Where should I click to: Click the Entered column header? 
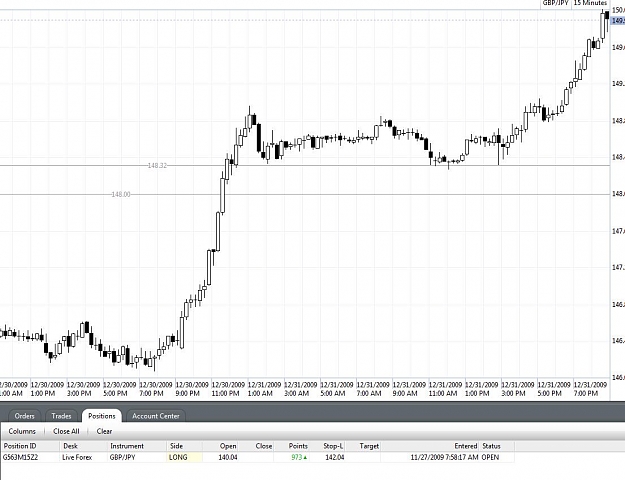pos(430,446)
